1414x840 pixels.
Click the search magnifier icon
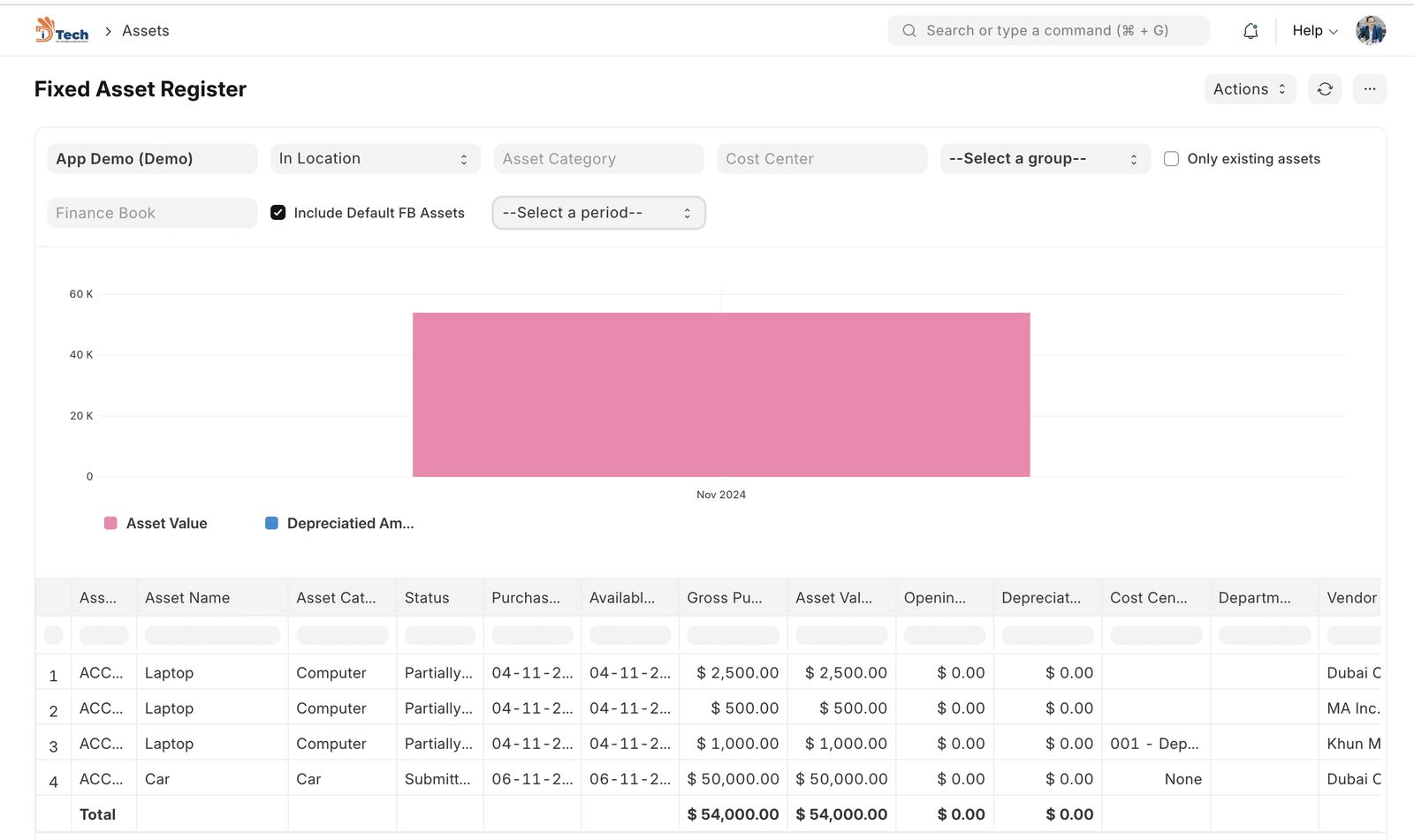point(908,31)
